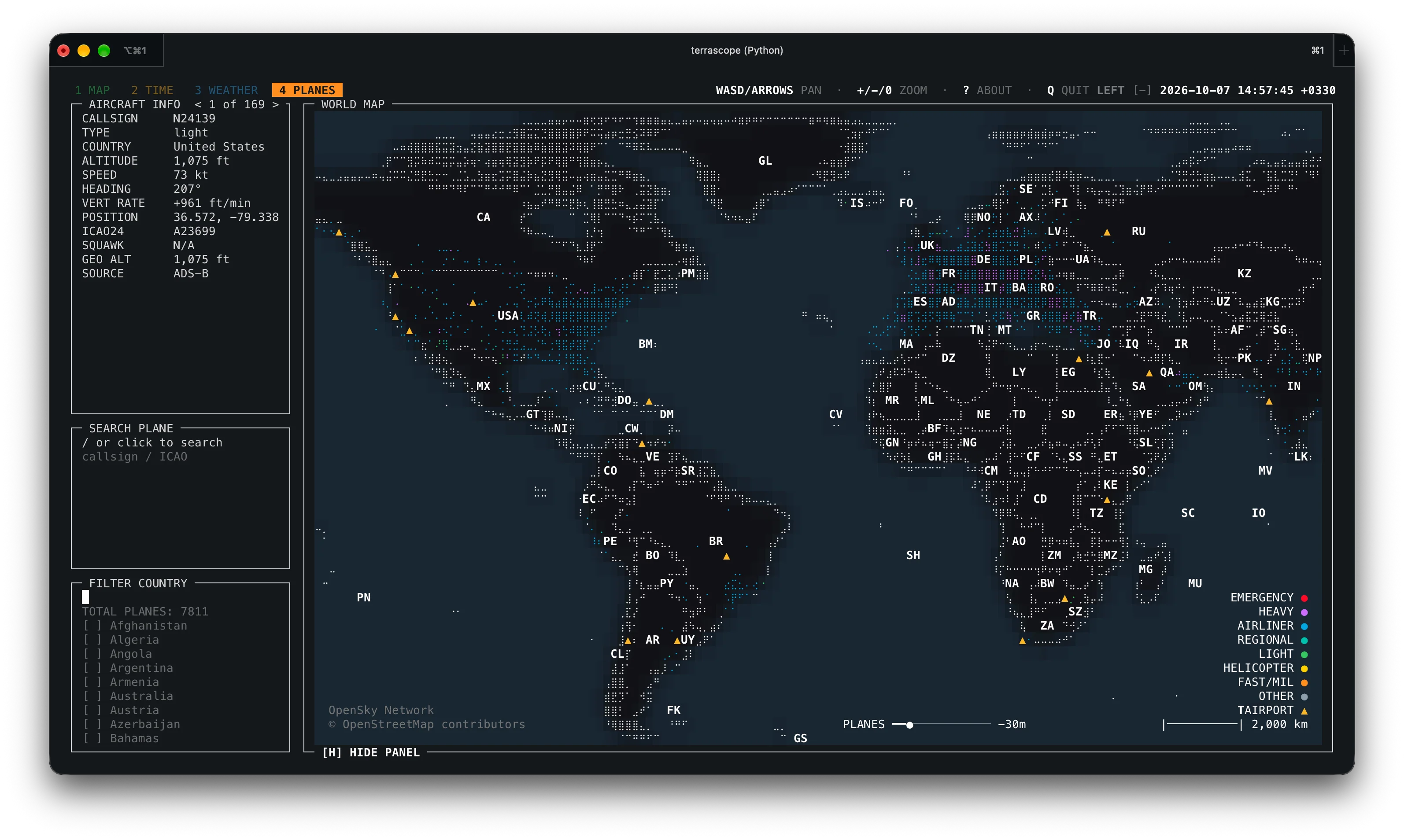Click the EMERGENCY red legend dot
Screen dimensions: 1404x840
(x=1304, y=598)
